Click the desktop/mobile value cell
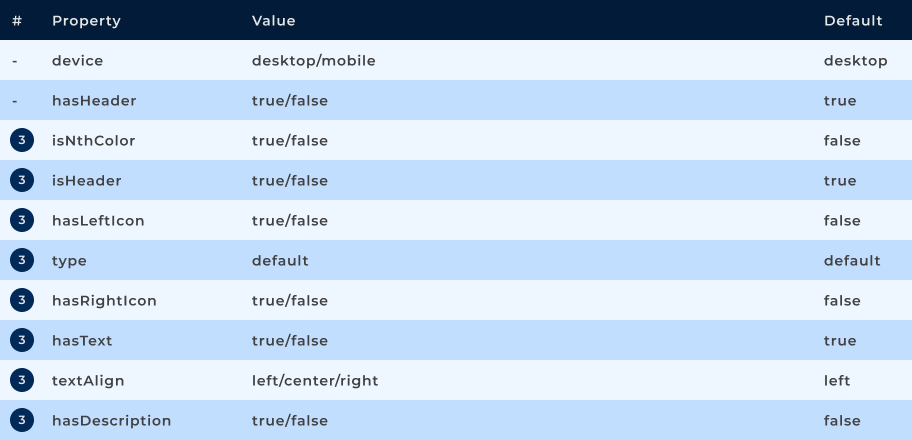 coord(313,61)
